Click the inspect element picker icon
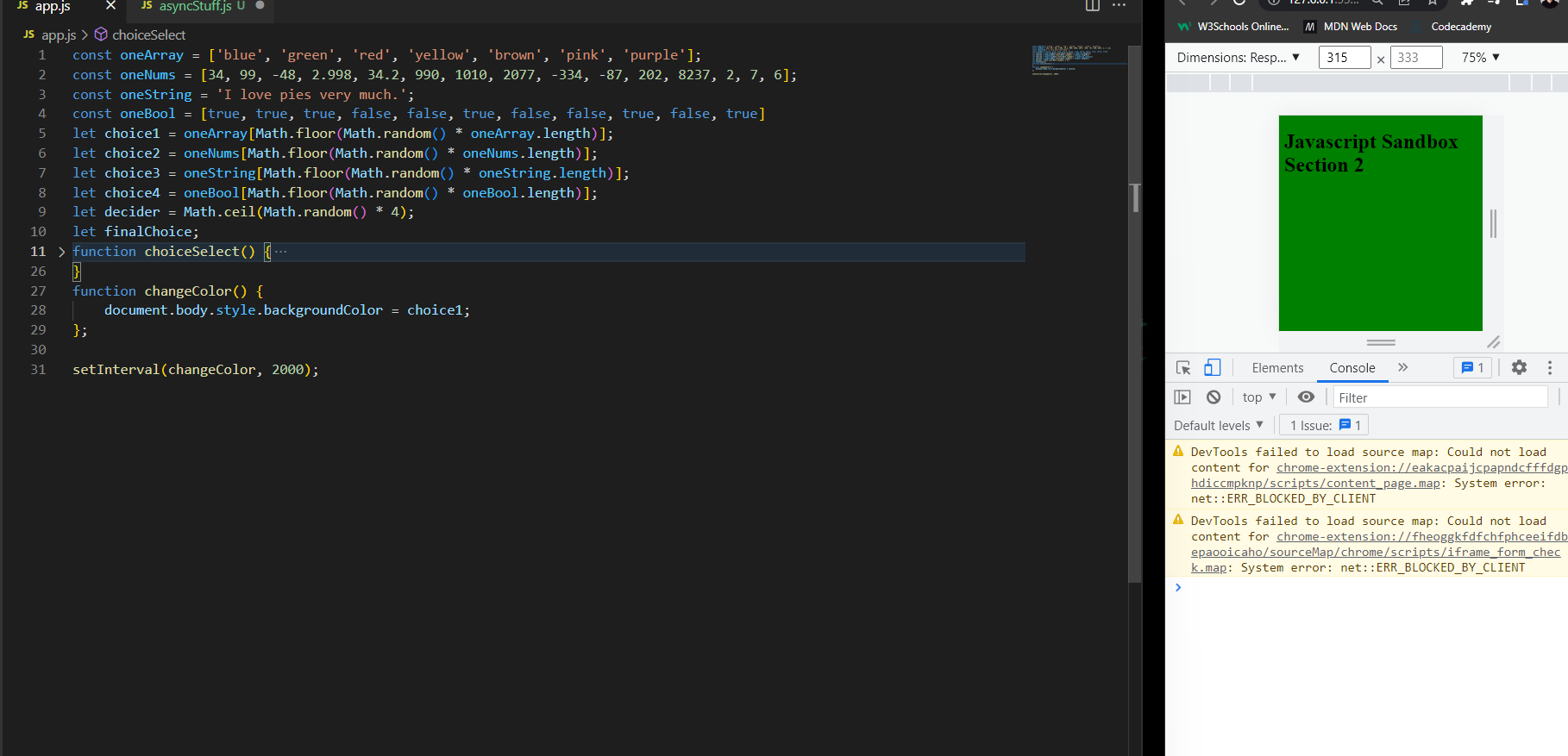 [1183, 368]
